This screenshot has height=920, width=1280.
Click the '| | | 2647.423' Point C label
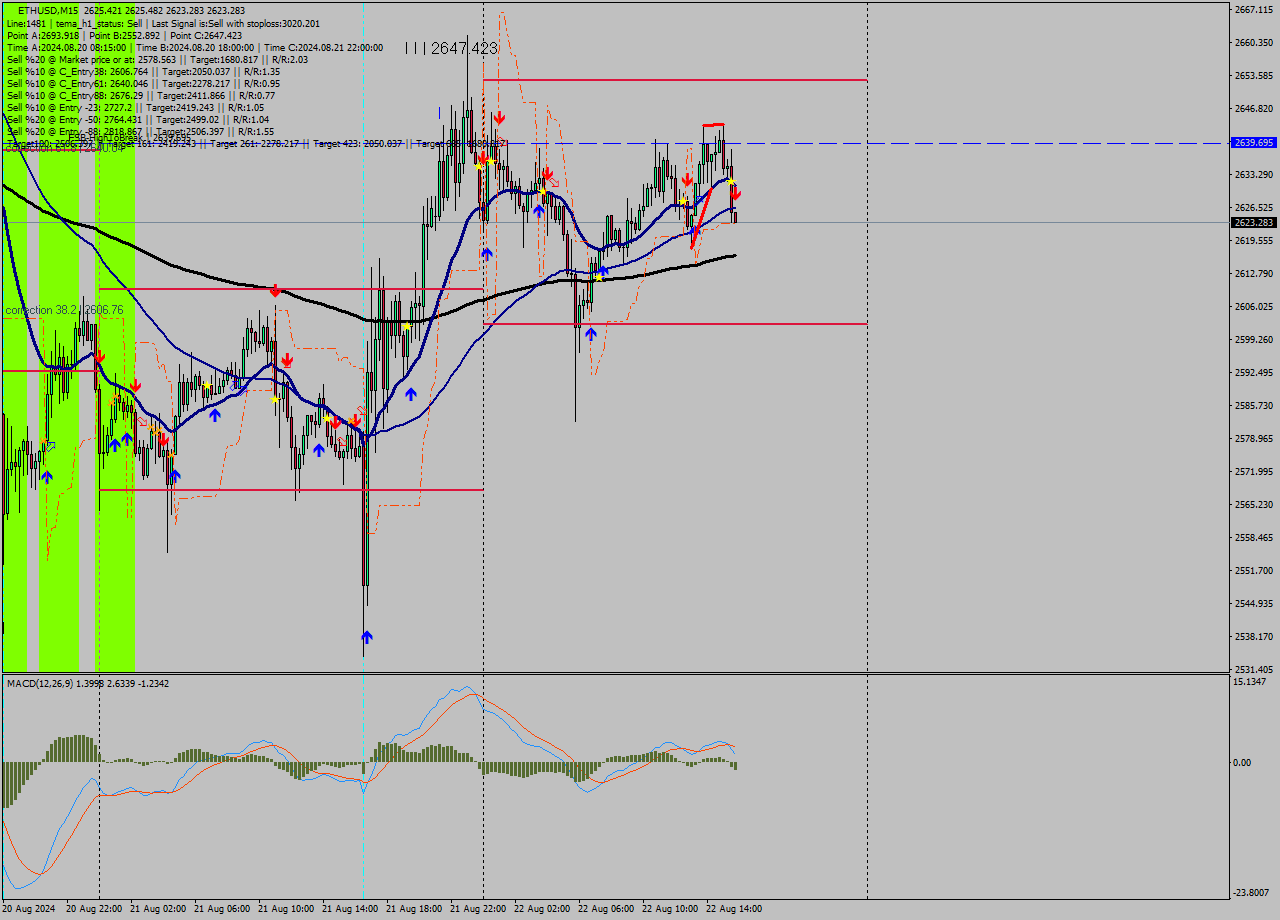[451, 48]
